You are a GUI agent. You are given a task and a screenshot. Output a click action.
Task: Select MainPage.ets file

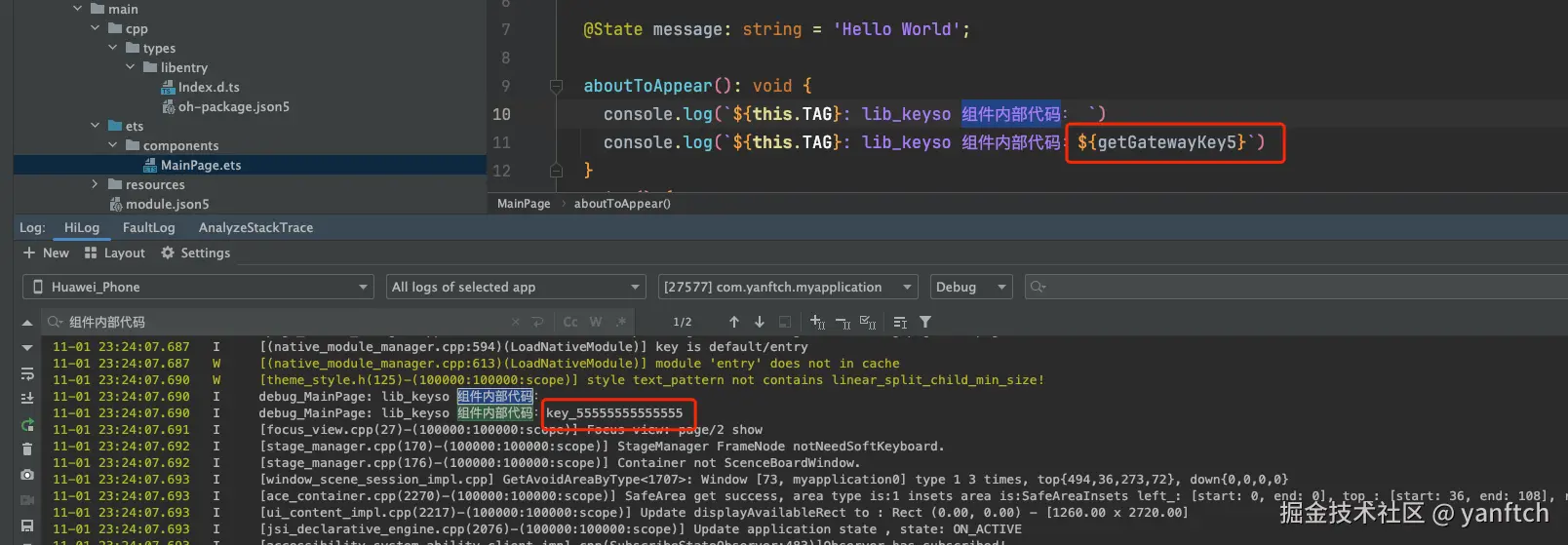(x=201, y=165)
